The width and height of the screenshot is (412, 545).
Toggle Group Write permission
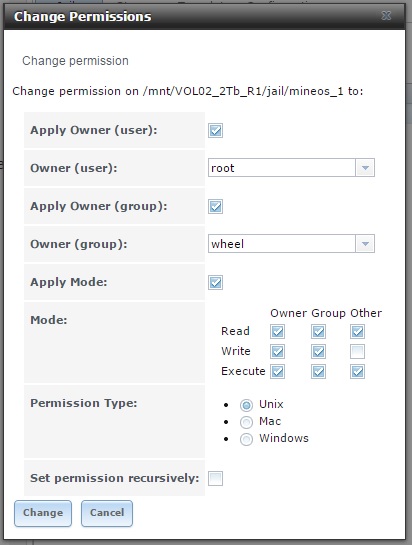click(318, 351)
